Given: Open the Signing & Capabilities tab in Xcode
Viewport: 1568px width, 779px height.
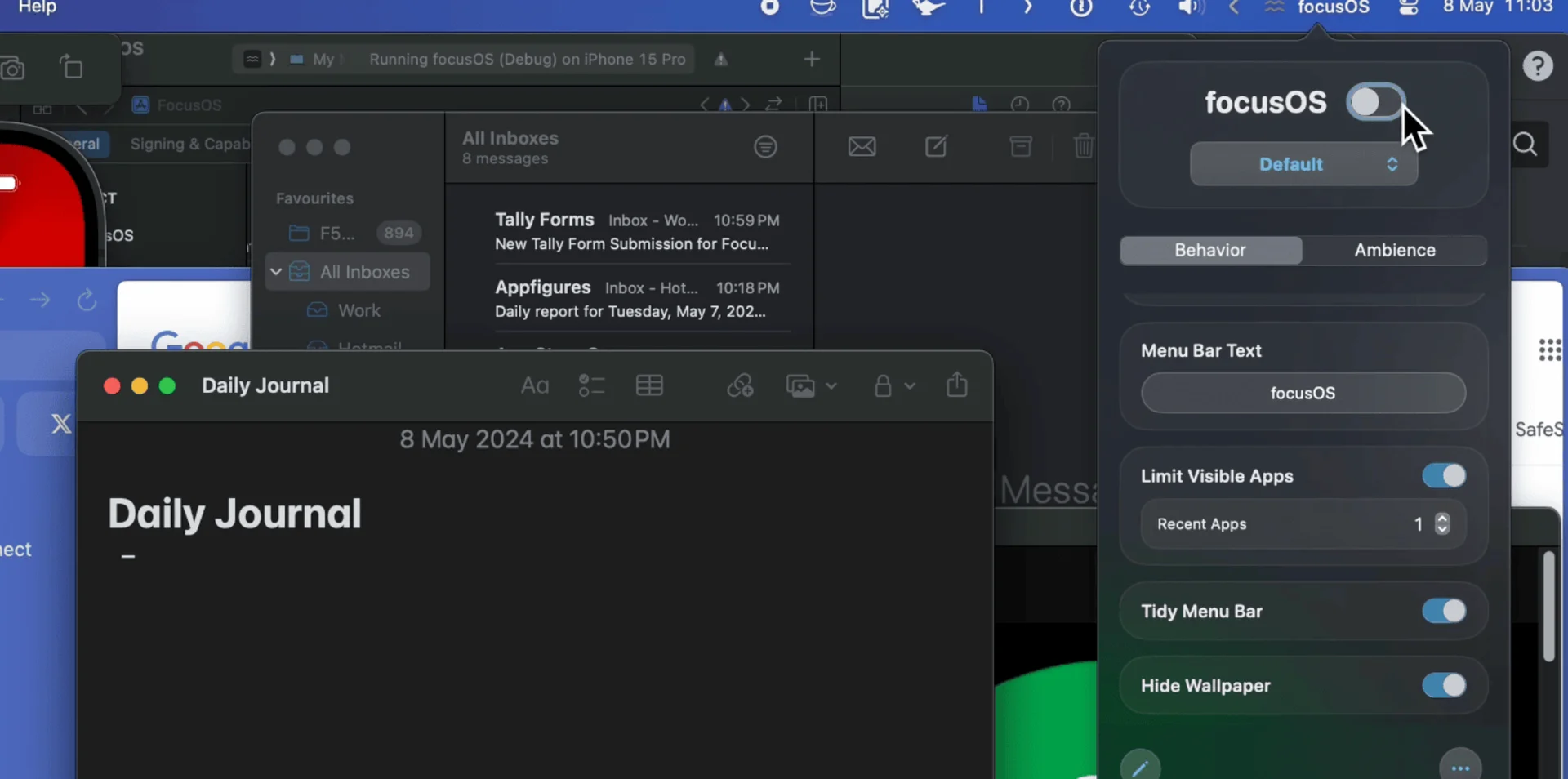Looking at the screenshot, I should point(190,144).
